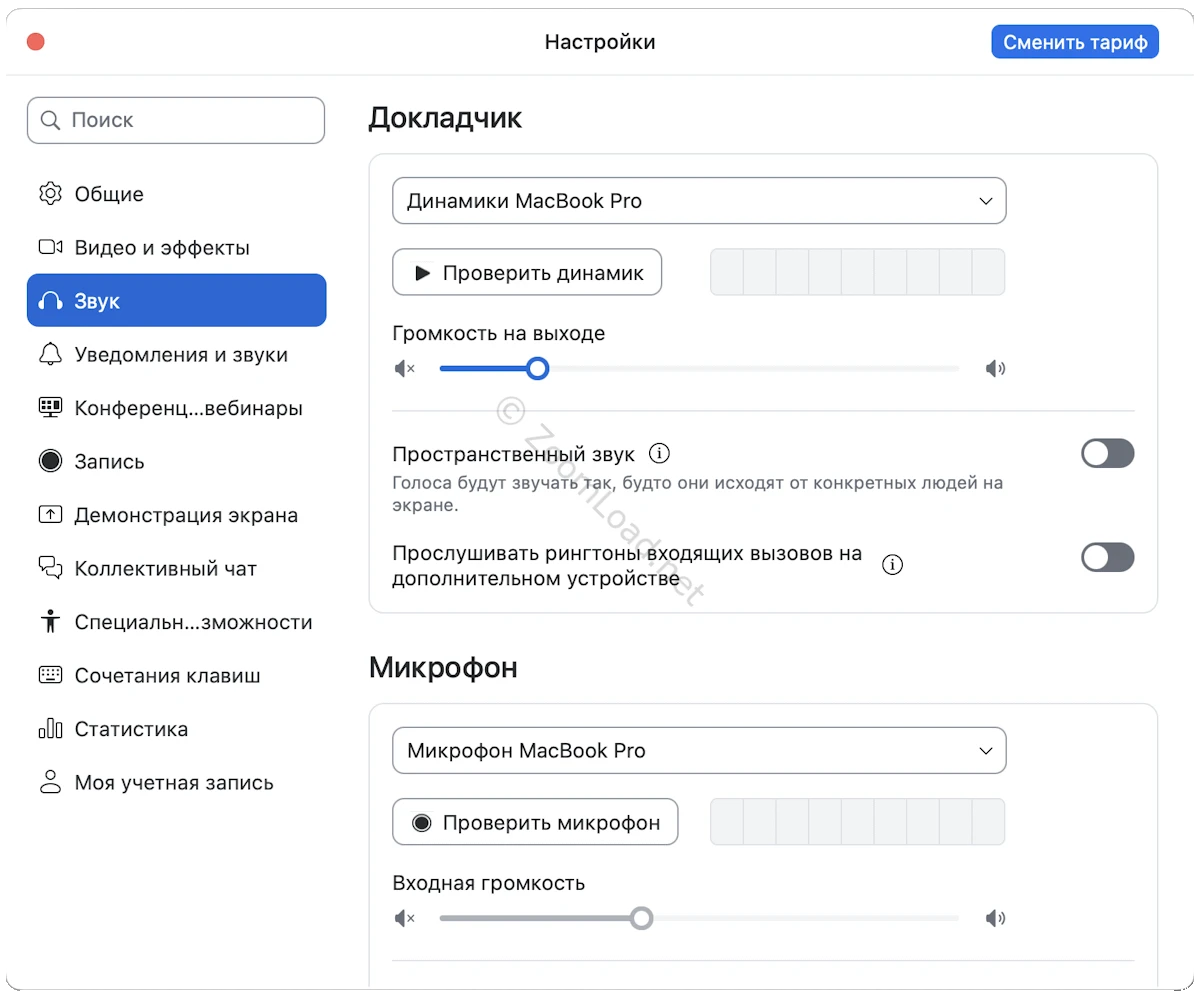Open the Сочетания клавиш settings section
Image resolution: width=1200 pixels, height=997 pixels.
coord(167,675)
